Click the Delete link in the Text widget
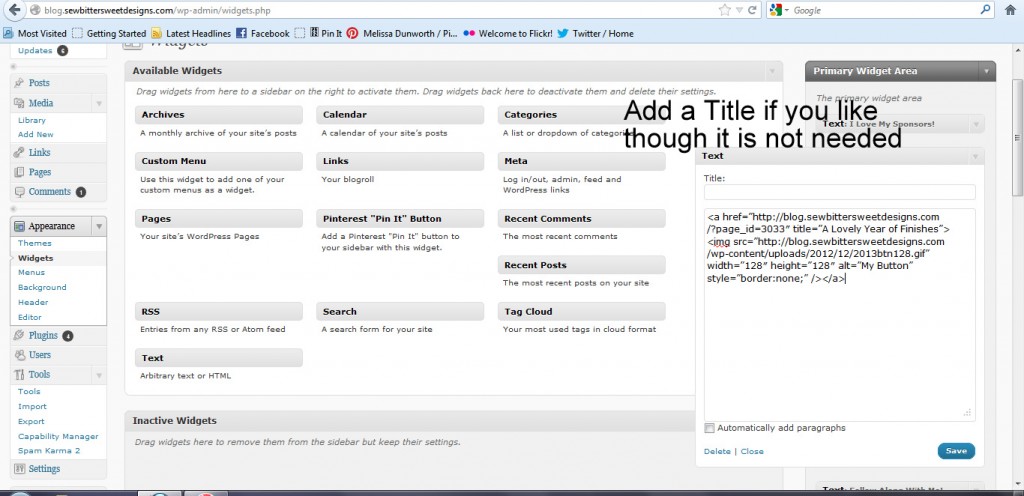 [x=717, y=452]
